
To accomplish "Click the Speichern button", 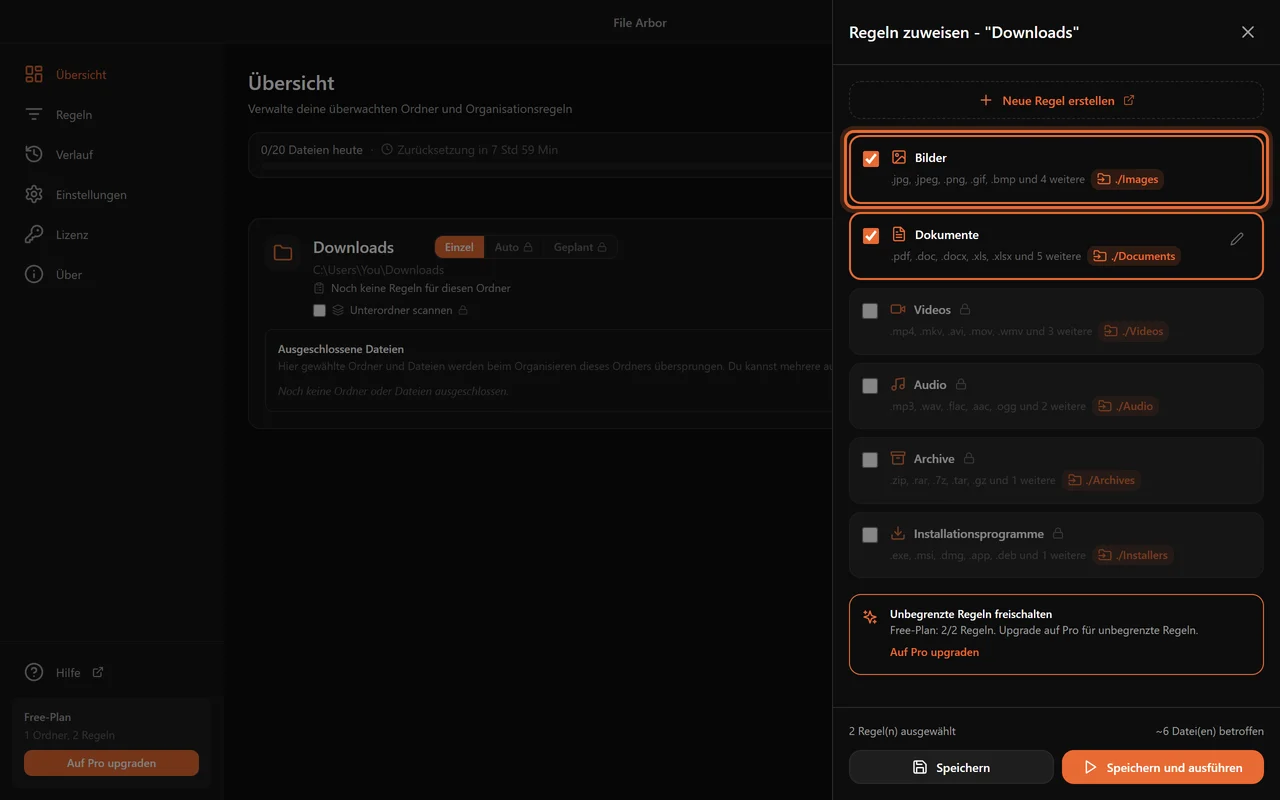I will 951,768.
